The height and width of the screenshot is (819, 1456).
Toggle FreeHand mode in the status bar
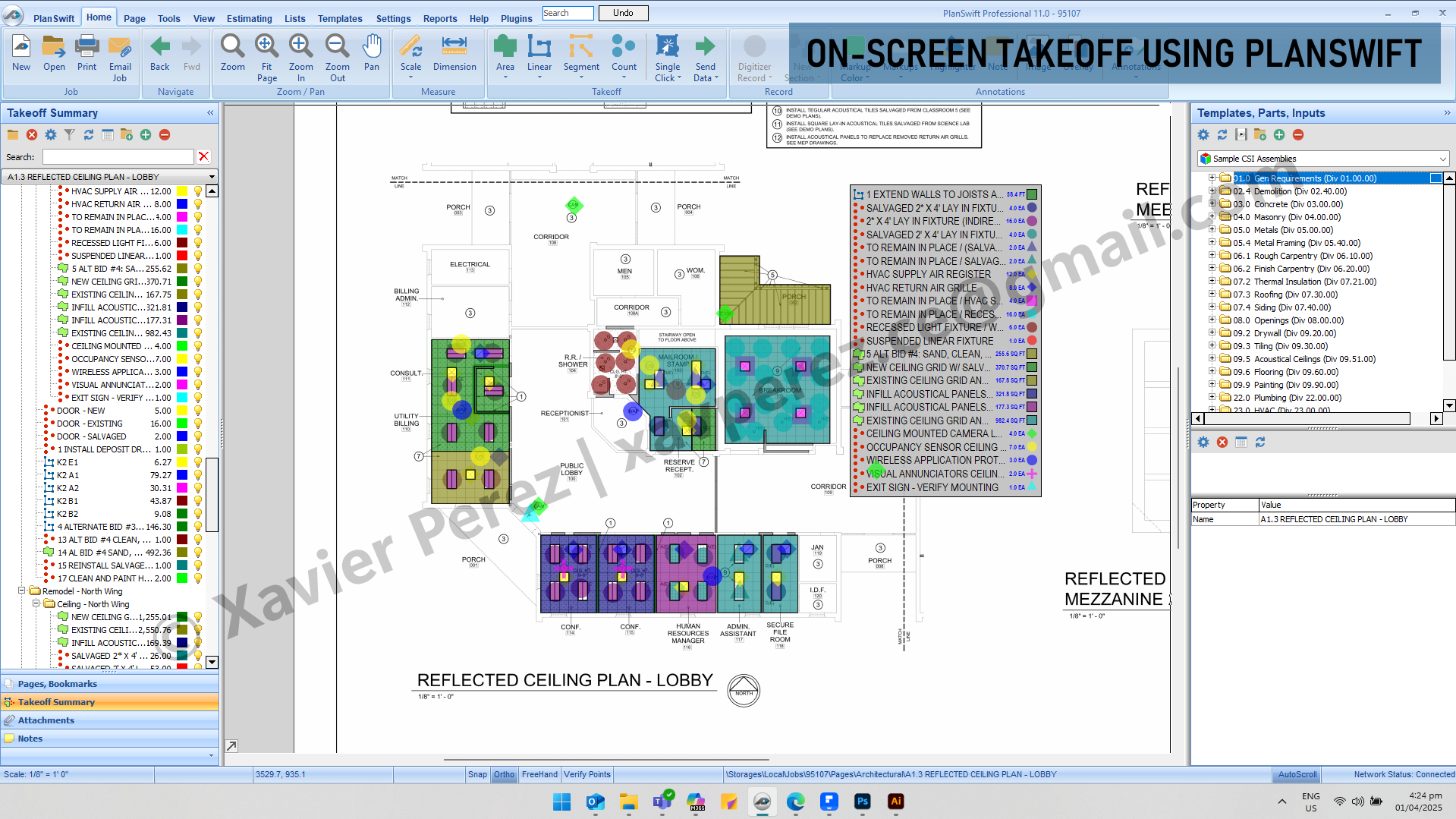[539, 774]
